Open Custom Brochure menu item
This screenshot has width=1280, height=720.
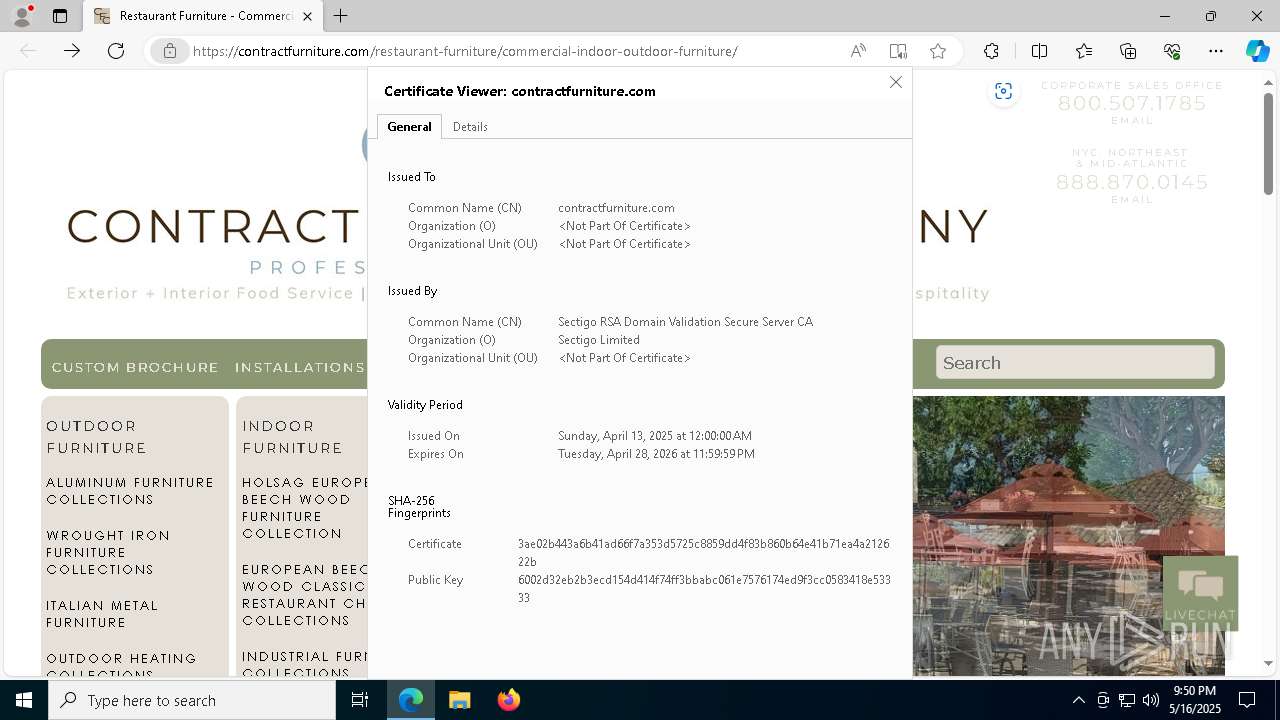(135, 368)
